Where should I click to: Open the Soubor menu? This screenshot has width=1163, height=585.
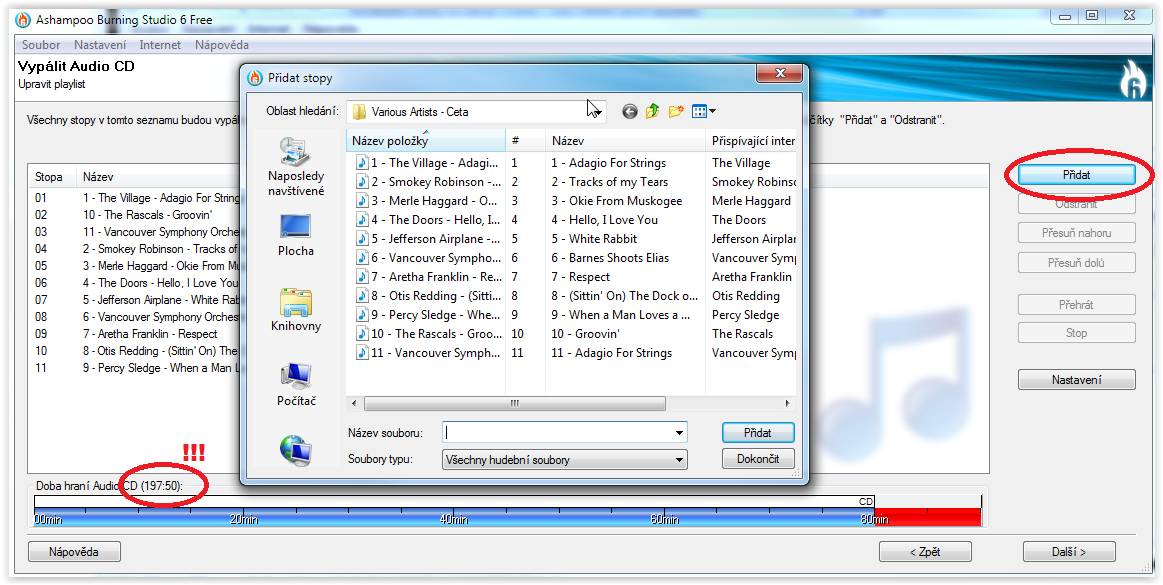pyautogui.click(x=41, y=45)
